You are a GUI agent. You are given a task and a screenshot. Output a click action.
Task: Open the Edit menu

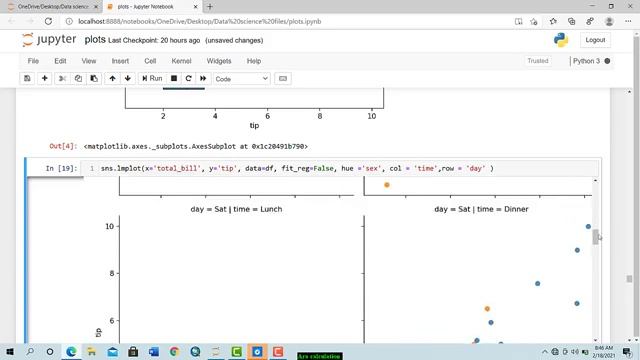coord(60,61)
